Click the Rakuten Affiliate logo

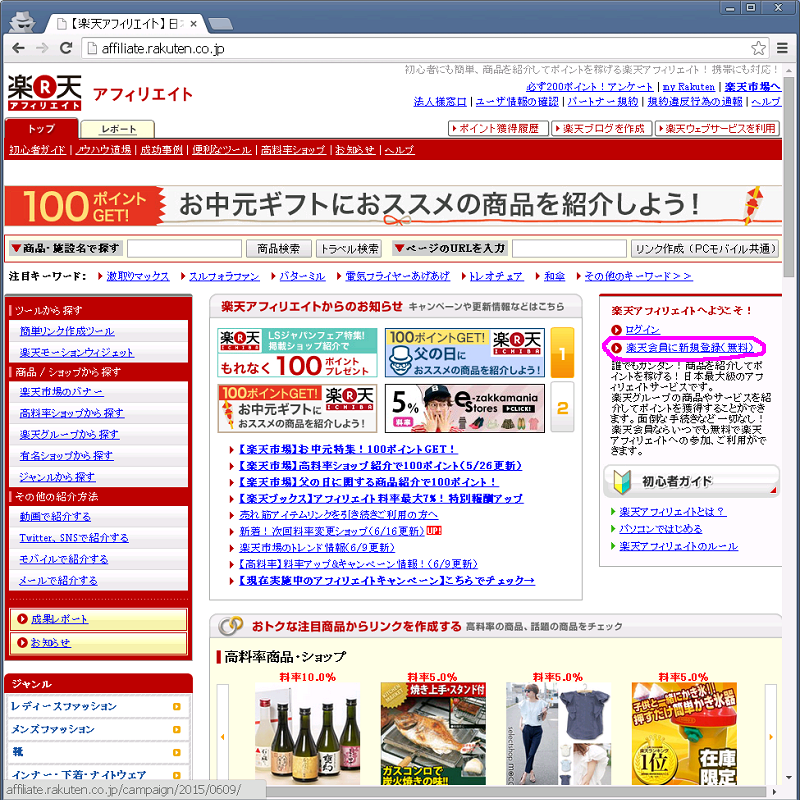pyautogui.click(x=44, y=92)
